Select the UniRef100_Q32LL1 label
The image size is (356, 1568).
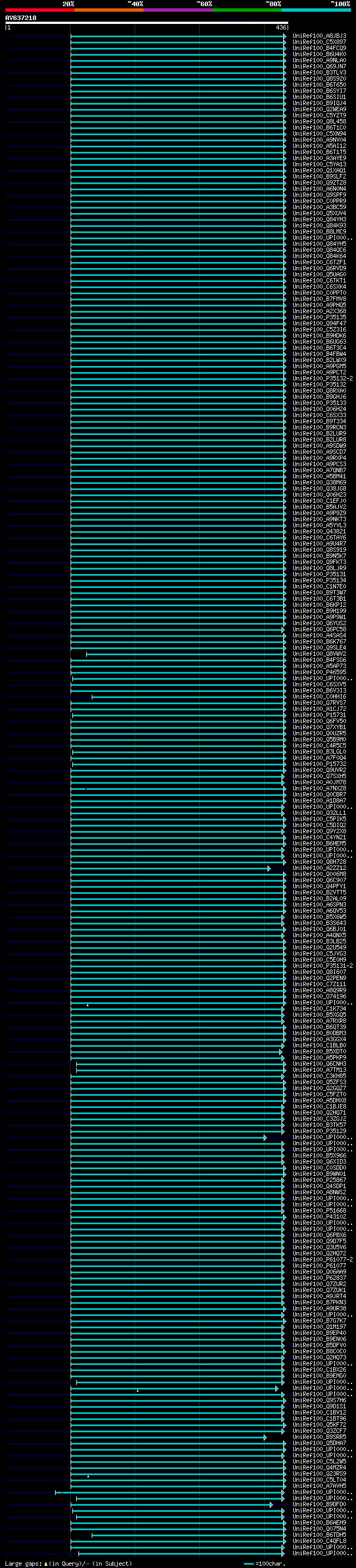[x=319, y=813]
